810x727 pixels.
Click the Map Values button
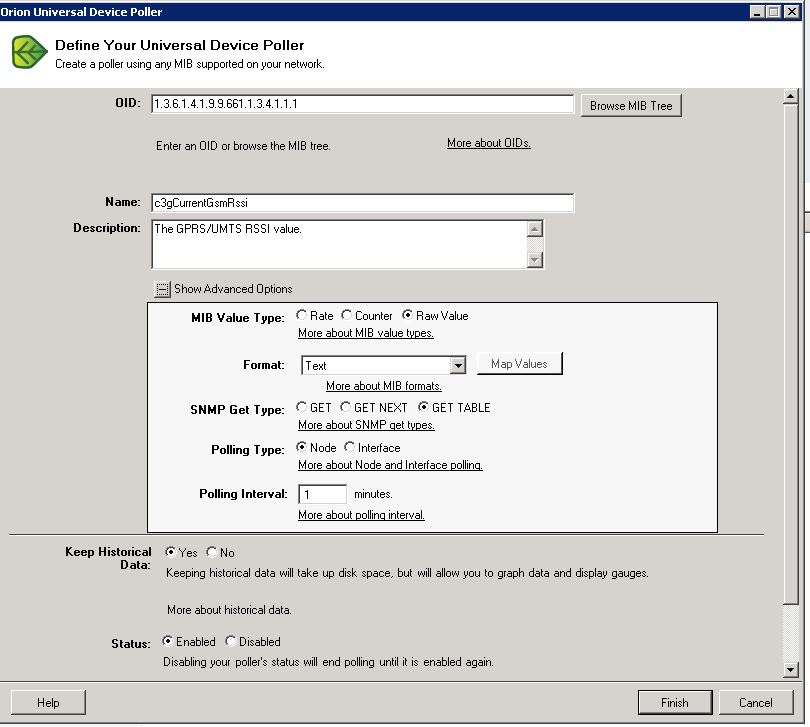point(519,364)
